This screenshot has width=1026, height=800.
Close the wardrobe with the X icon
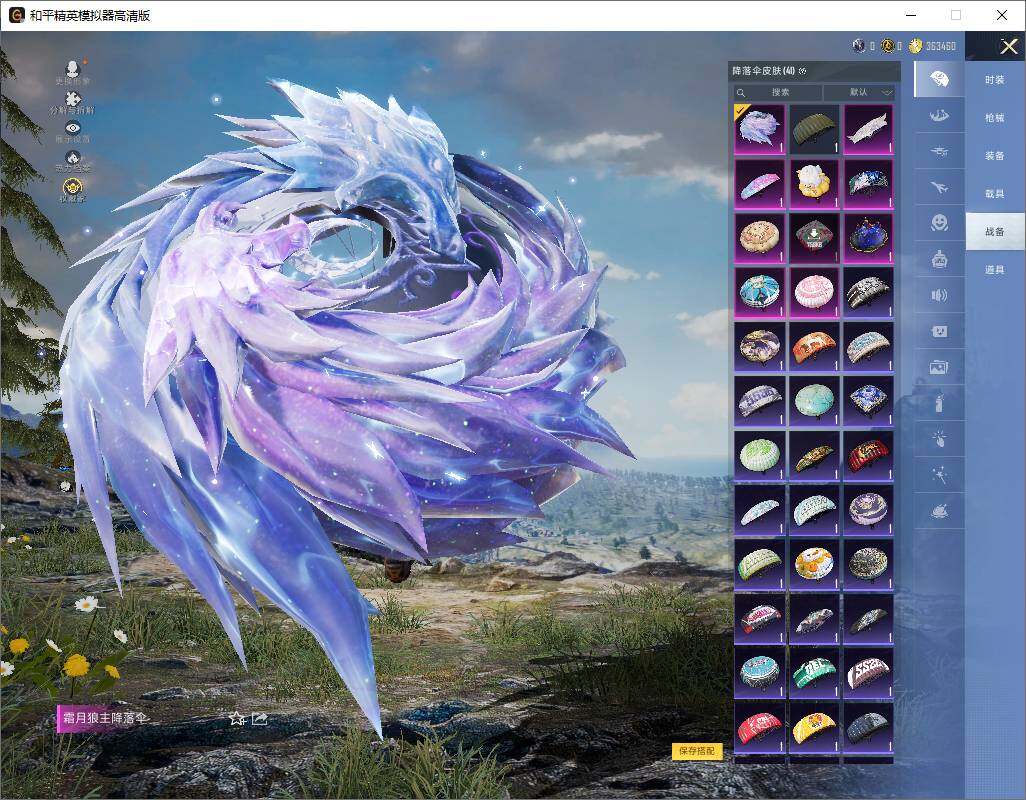1008,46
